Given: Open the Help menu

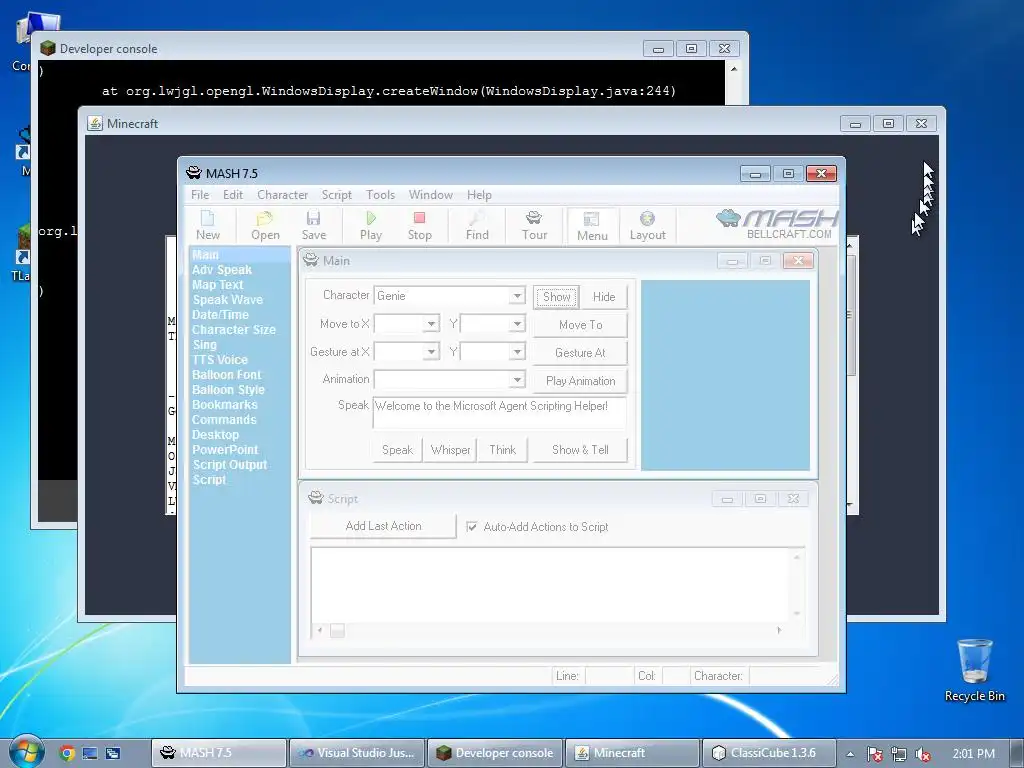Looking at the screenshot, I should coord(479,195).
